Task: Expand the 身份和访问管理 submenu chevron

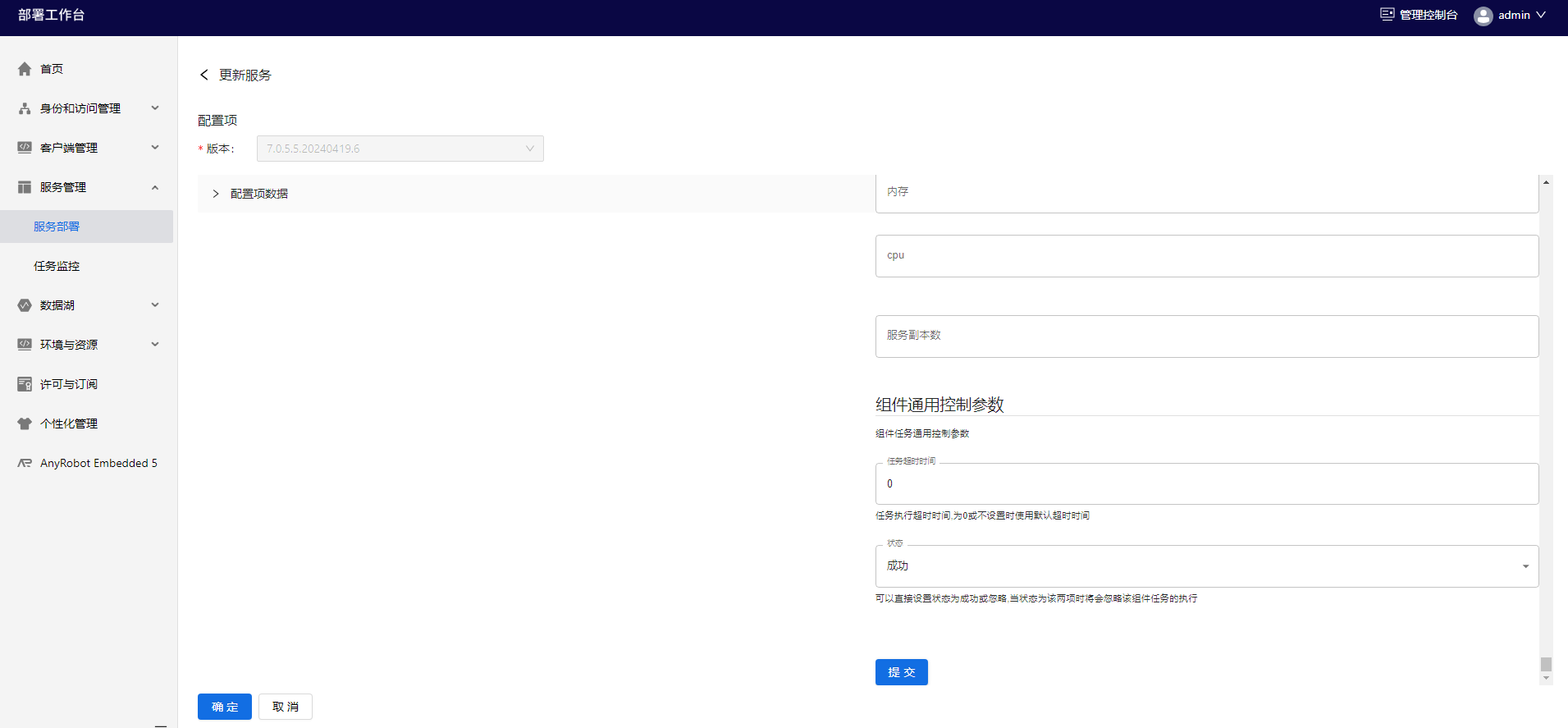Action: point(155,108)
